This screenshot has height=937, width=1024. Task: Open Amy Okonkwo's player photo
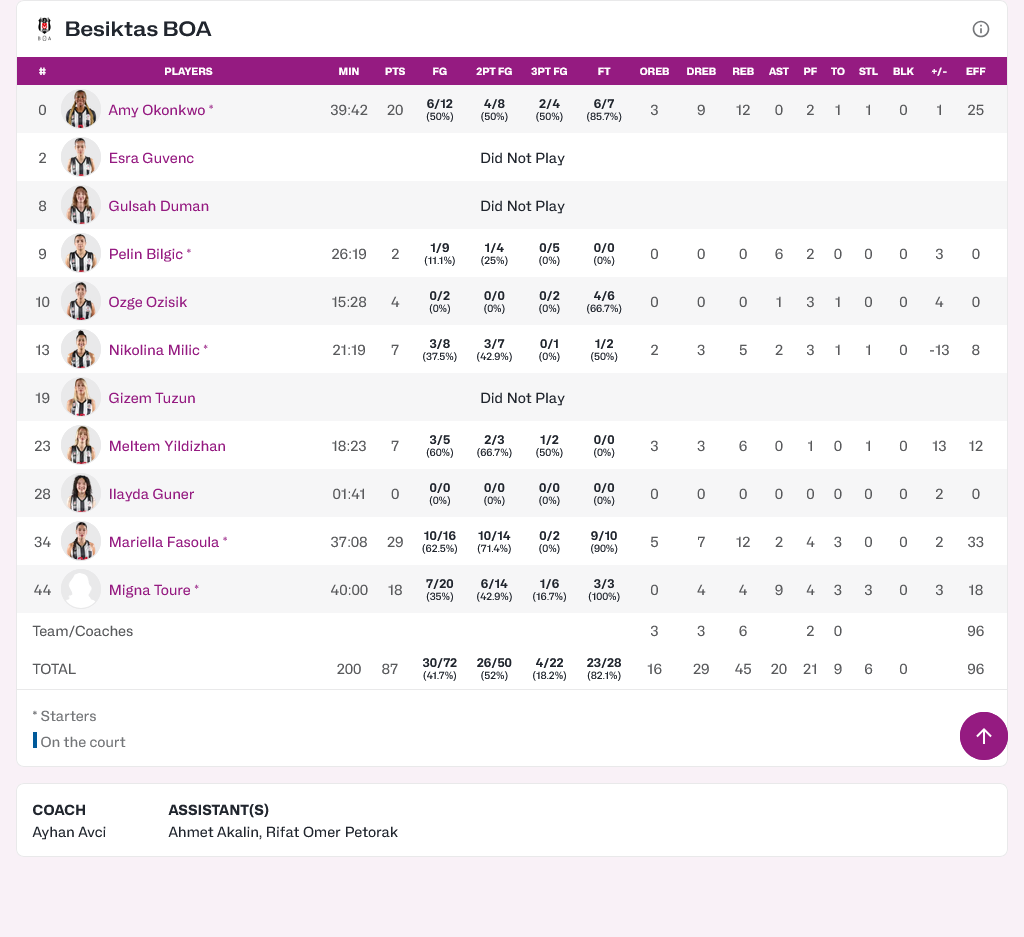pyautogui.click(x=81, y=110)
